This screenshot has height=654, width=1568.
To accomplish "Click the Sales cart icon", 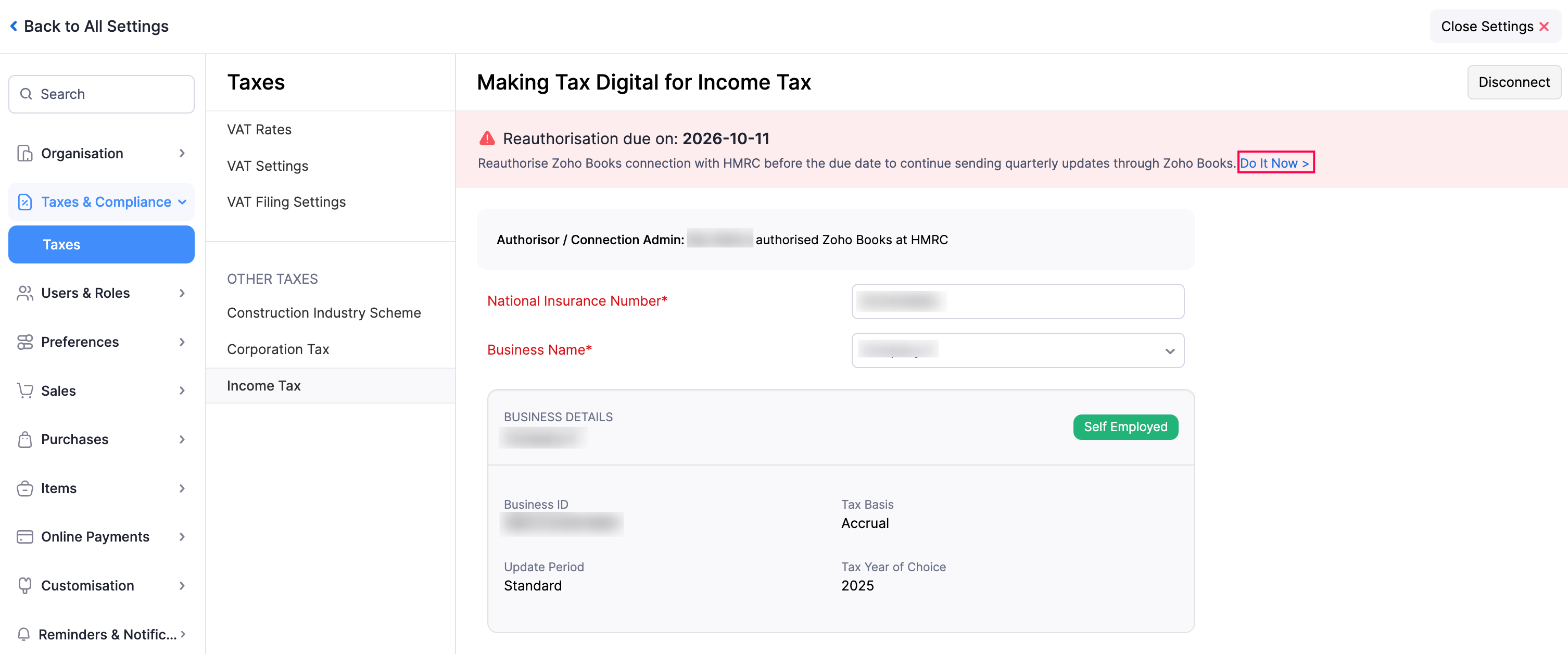I will pos(24,391).
